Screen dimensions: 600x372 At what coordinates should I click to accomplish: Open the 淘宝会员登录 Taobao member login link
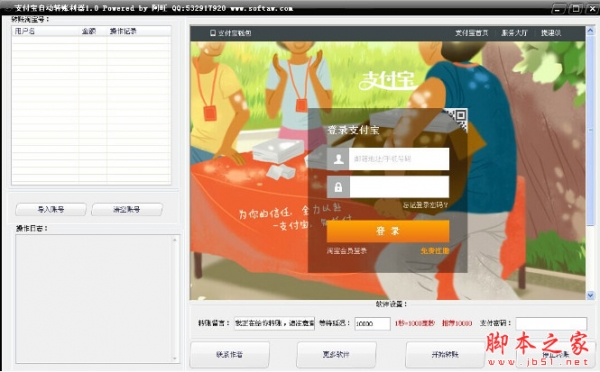[347, 251]
